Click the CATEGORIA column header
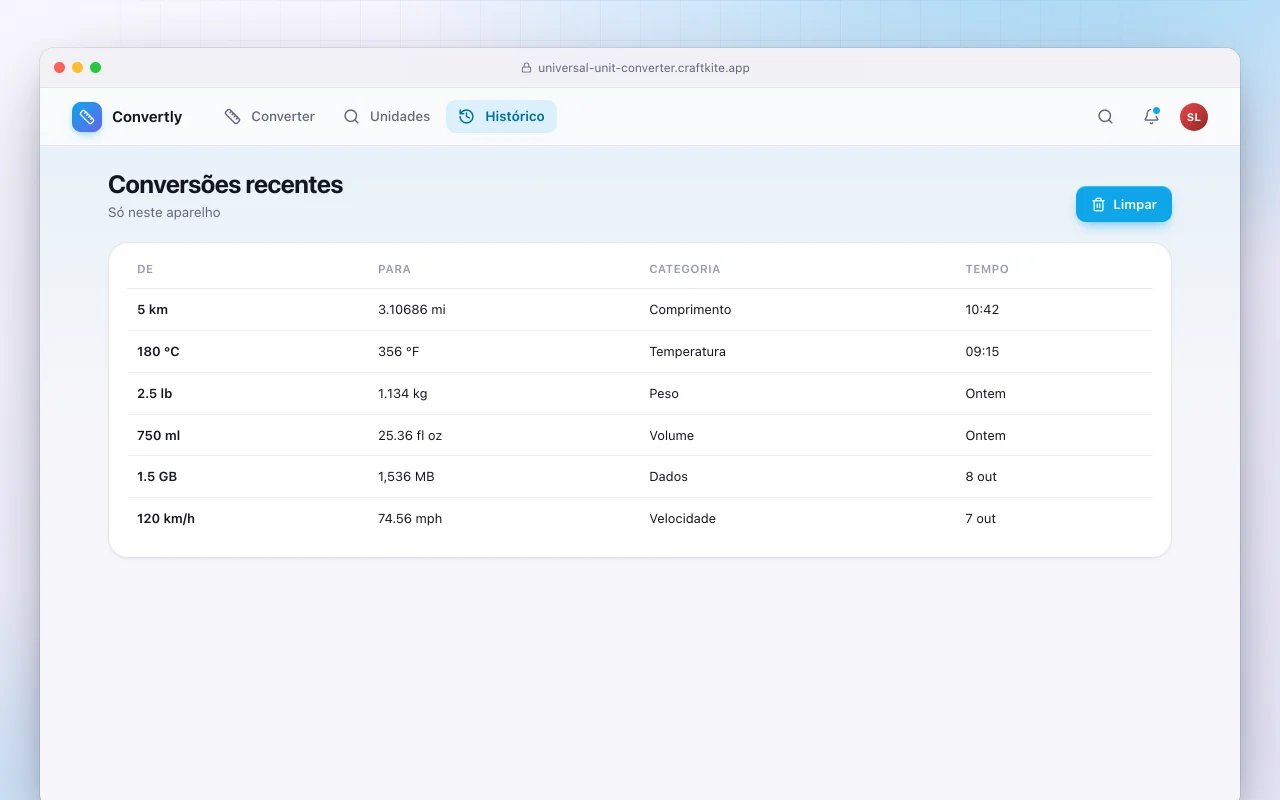The width and height of the screenshot is (1280, 800). click(685, 269)
